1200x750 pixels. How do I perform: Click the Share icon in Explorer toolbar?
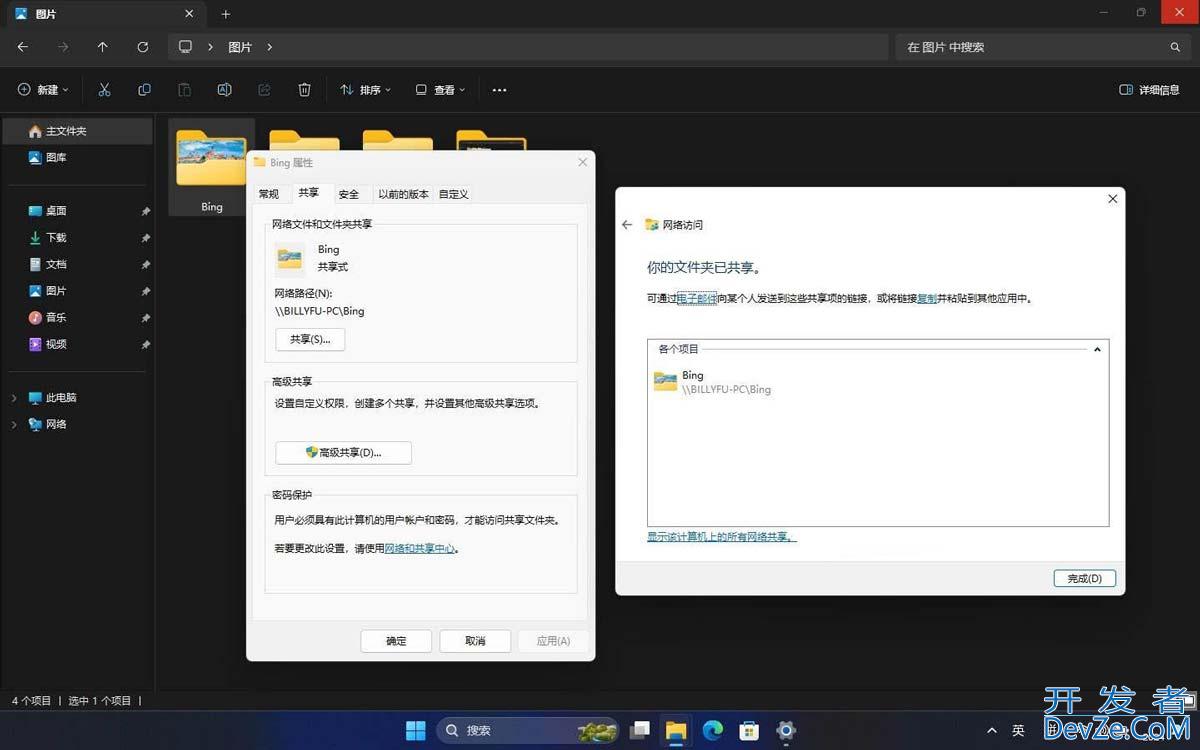pyautogui.click(x=264, y=90)
